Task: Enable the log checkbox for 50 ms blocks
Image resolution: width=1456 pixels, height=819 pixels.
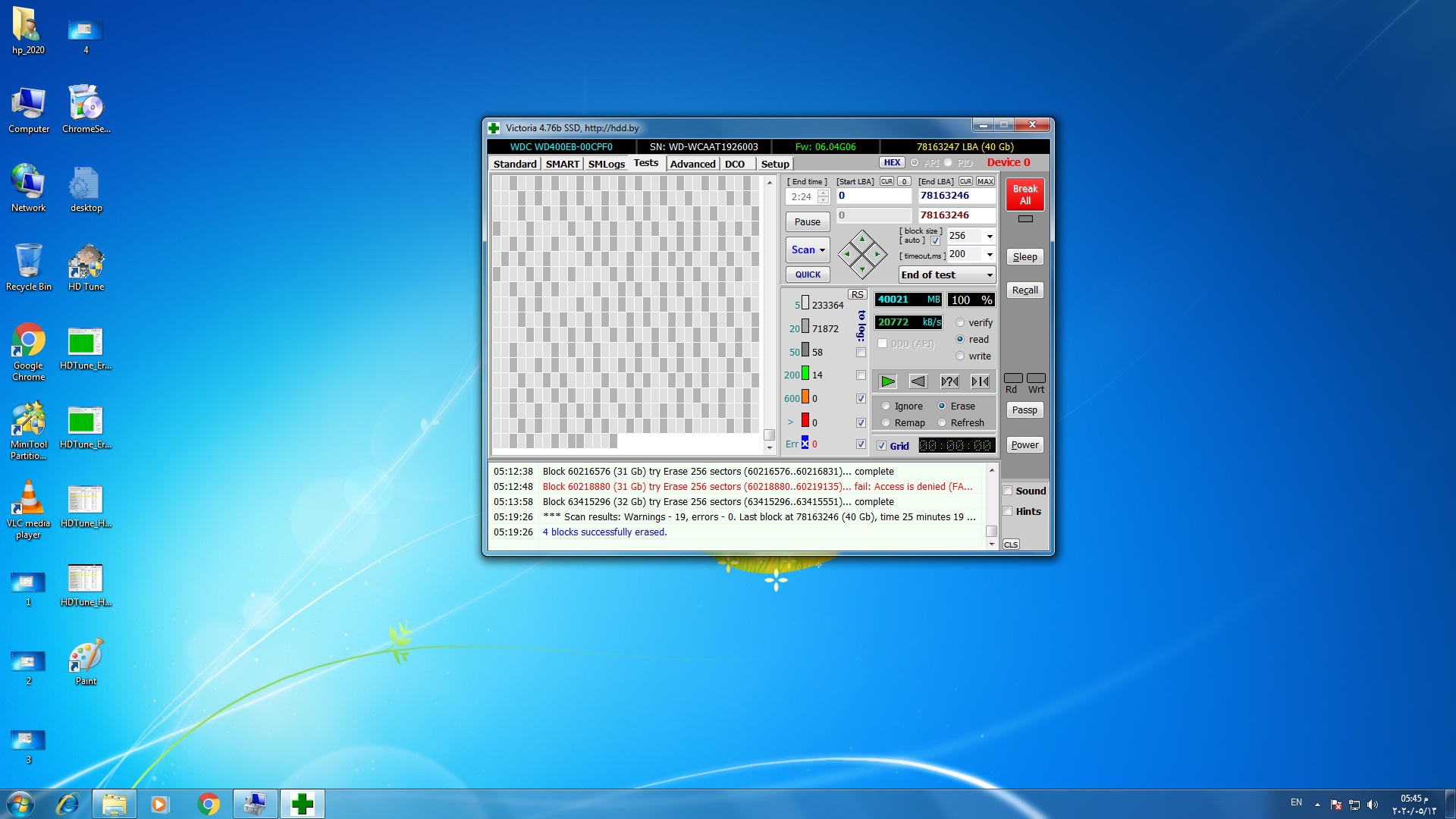Action: pos(861,352)
